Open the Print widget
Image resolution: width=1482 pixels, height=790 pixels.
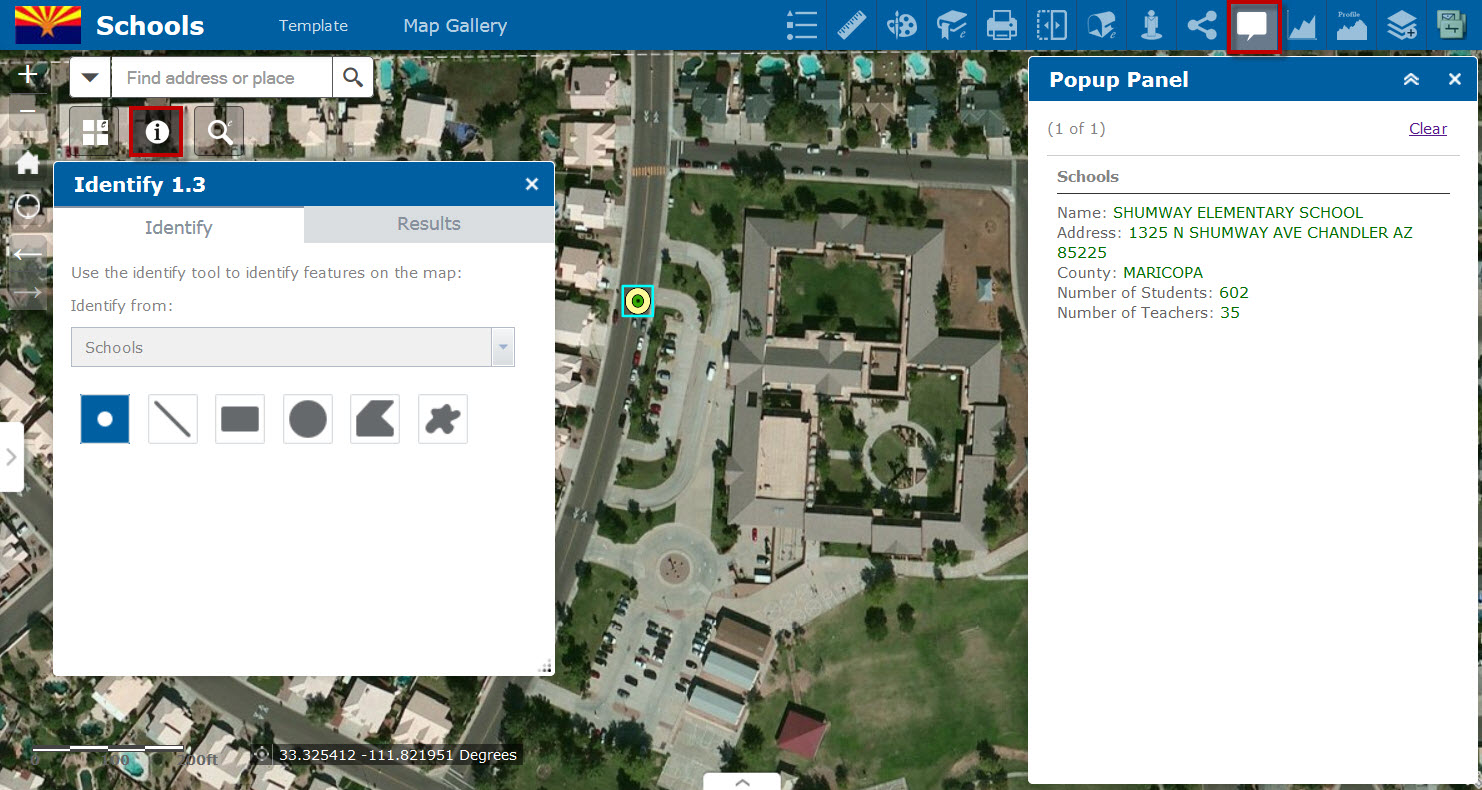click(x=1002, y=24)
